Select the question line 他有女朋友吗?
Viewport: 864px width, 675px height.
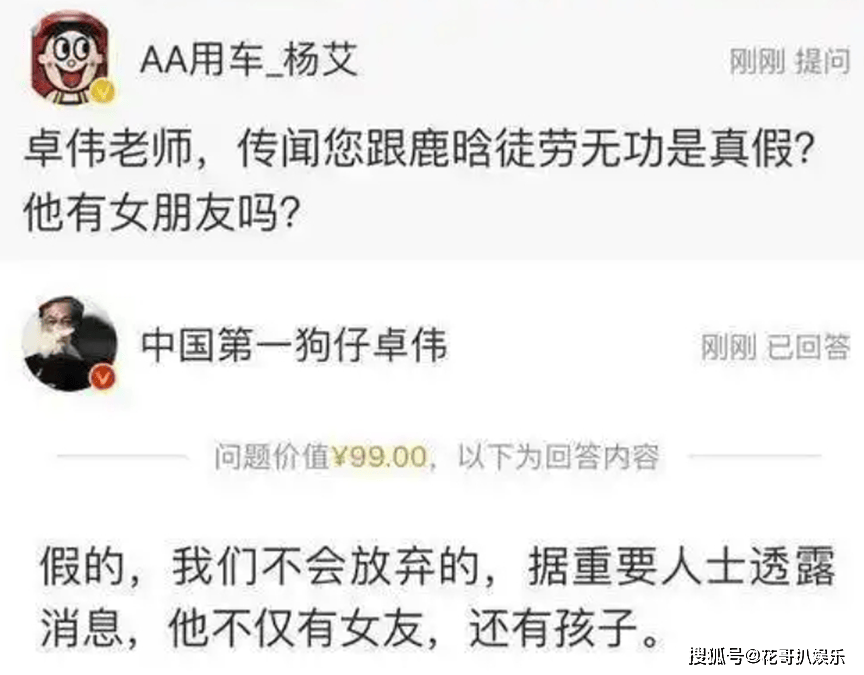(x=161, y=212)
